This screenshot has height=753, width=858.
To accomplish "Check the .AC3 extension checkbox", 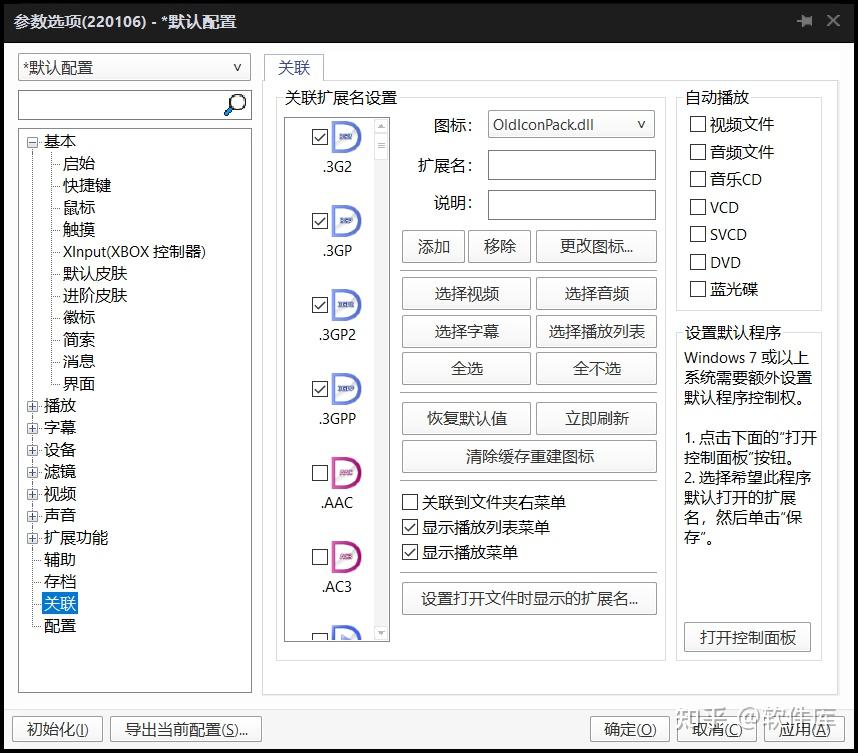I will tap(320, 557).
